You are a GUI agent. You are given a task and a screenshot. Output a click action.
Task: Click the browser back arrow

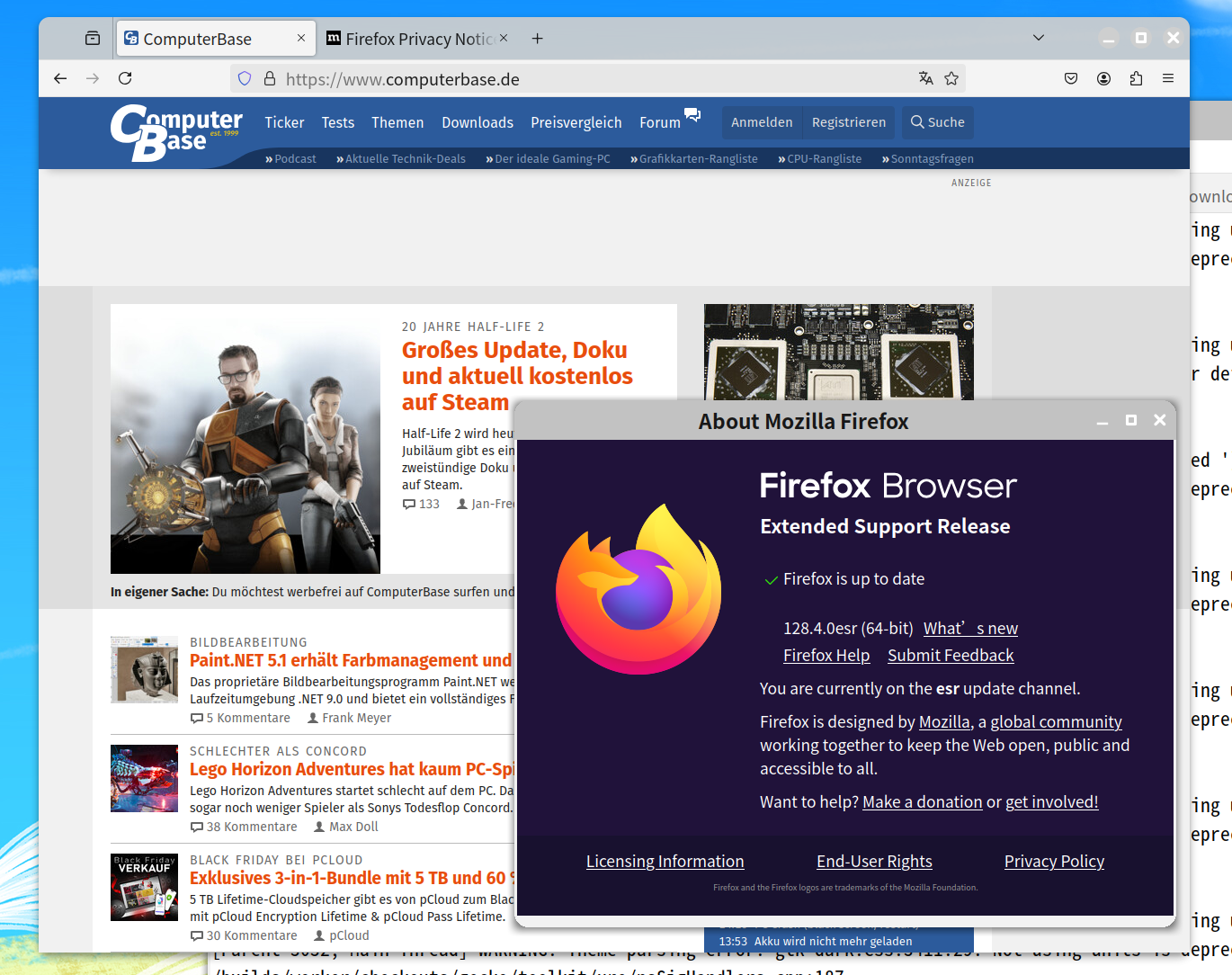pyautogui.click(x=60, y=78)
